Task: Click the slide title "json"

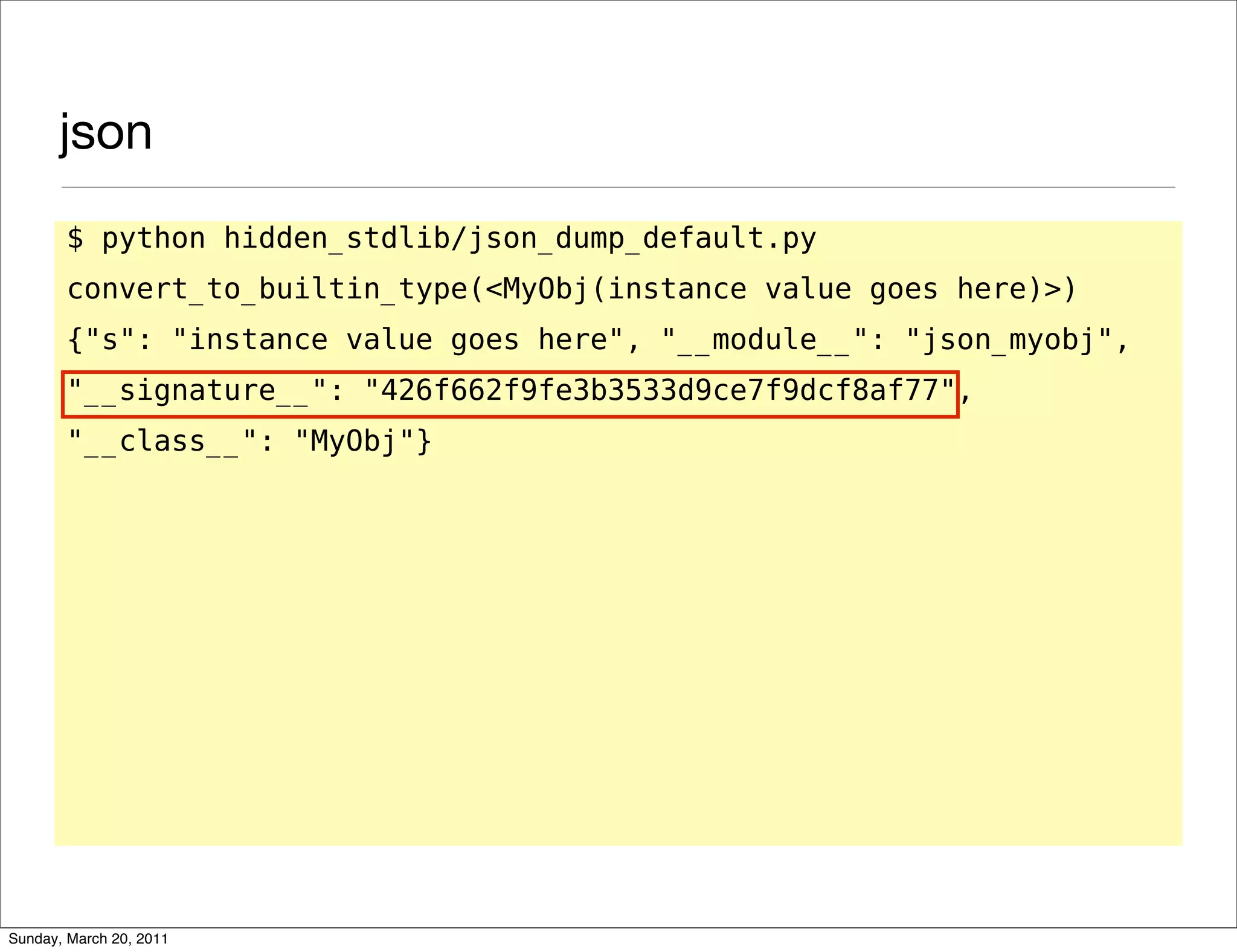Action: click(x=106, y=134)
